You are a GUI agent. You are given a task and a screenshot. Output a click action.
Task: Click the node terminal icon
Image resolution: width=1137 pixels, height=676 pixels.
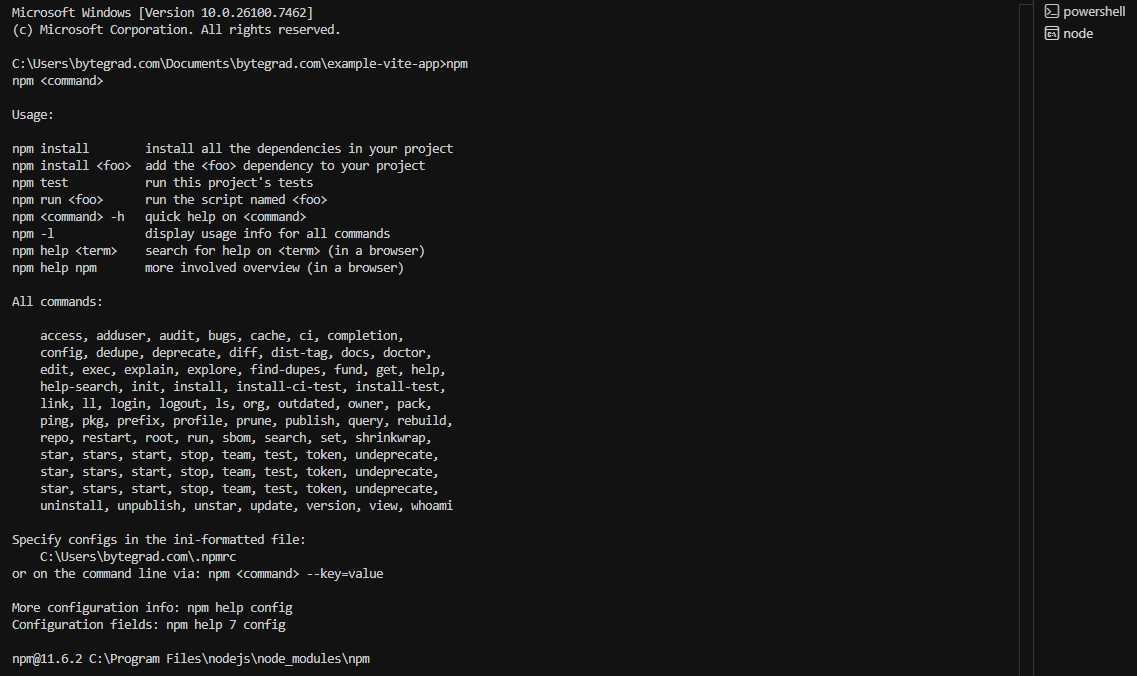1051,34
